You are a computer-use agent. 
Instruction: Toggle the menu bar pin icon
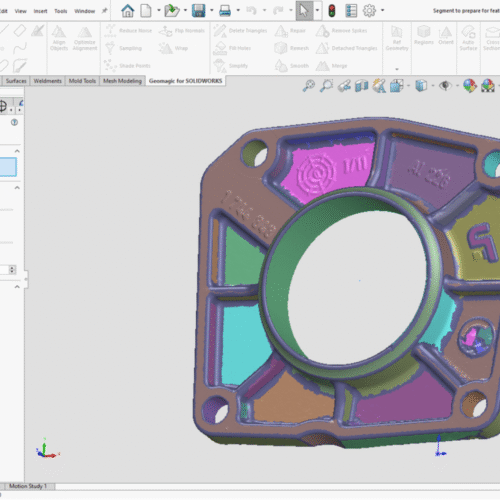point(104,11)
